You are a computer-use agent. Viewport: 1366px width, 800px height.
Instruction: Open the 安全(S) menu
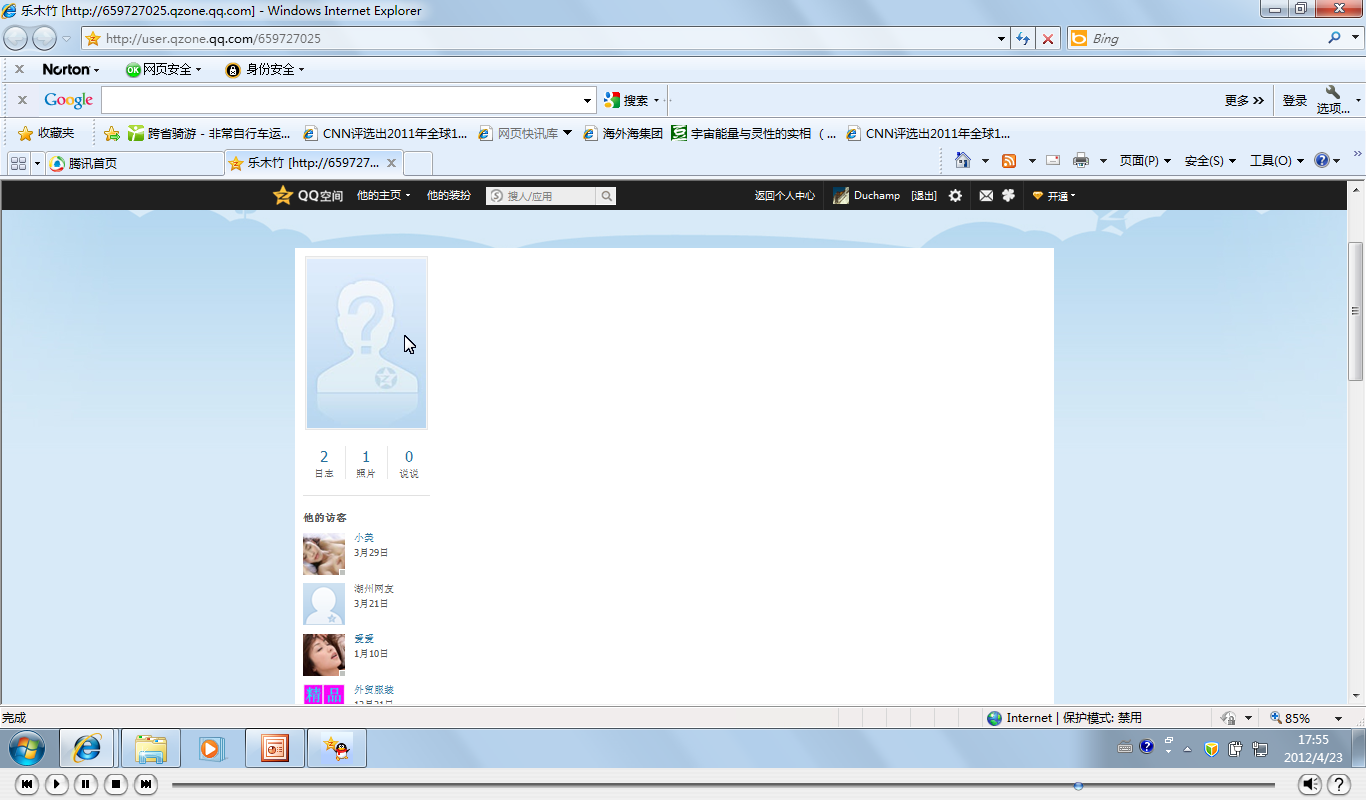(x=1210, y=160)
